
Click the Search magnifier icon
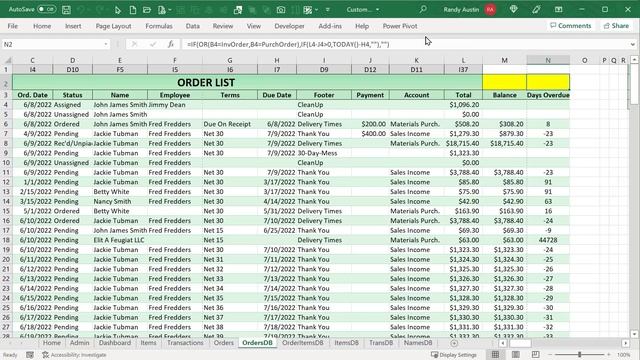coord(423,9)
